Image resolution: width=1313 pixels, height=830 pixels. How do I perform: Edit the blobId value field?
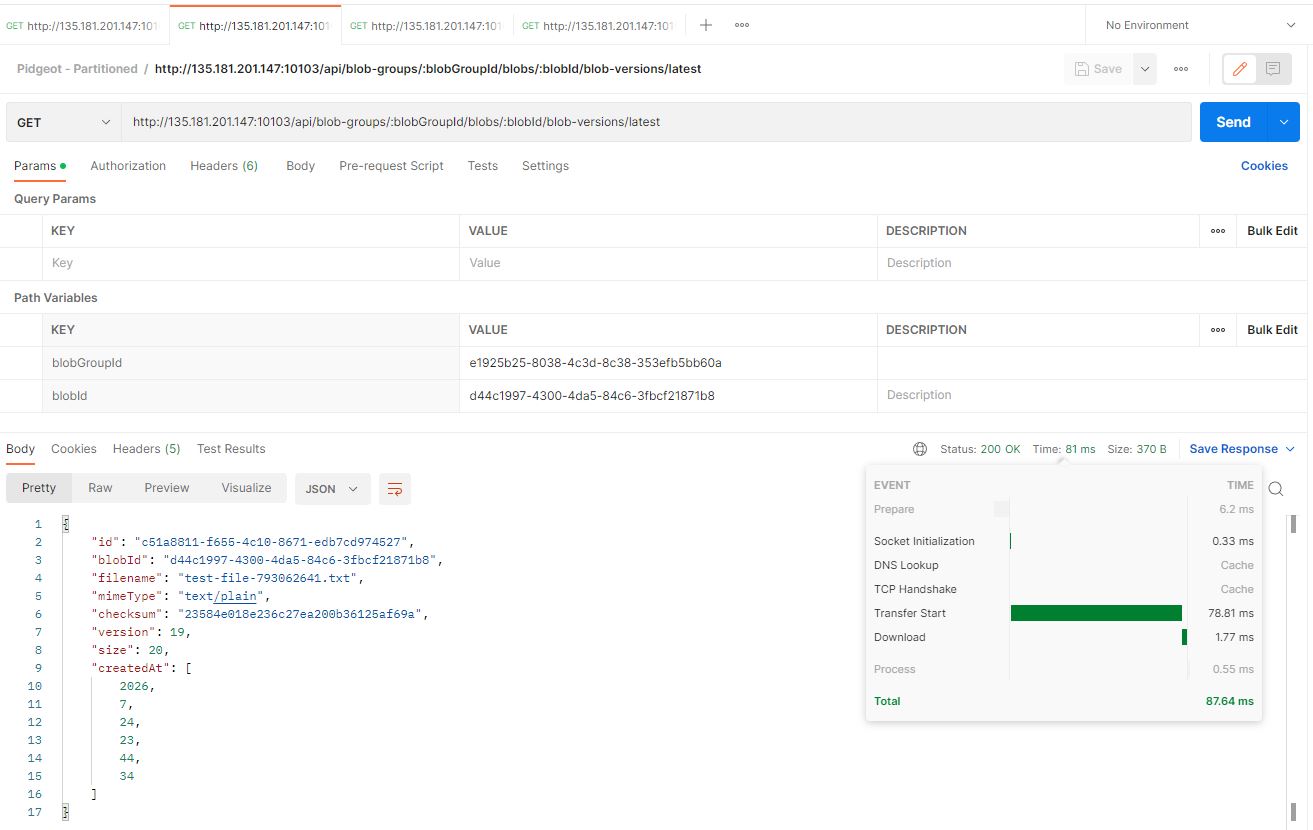point(668,396)
